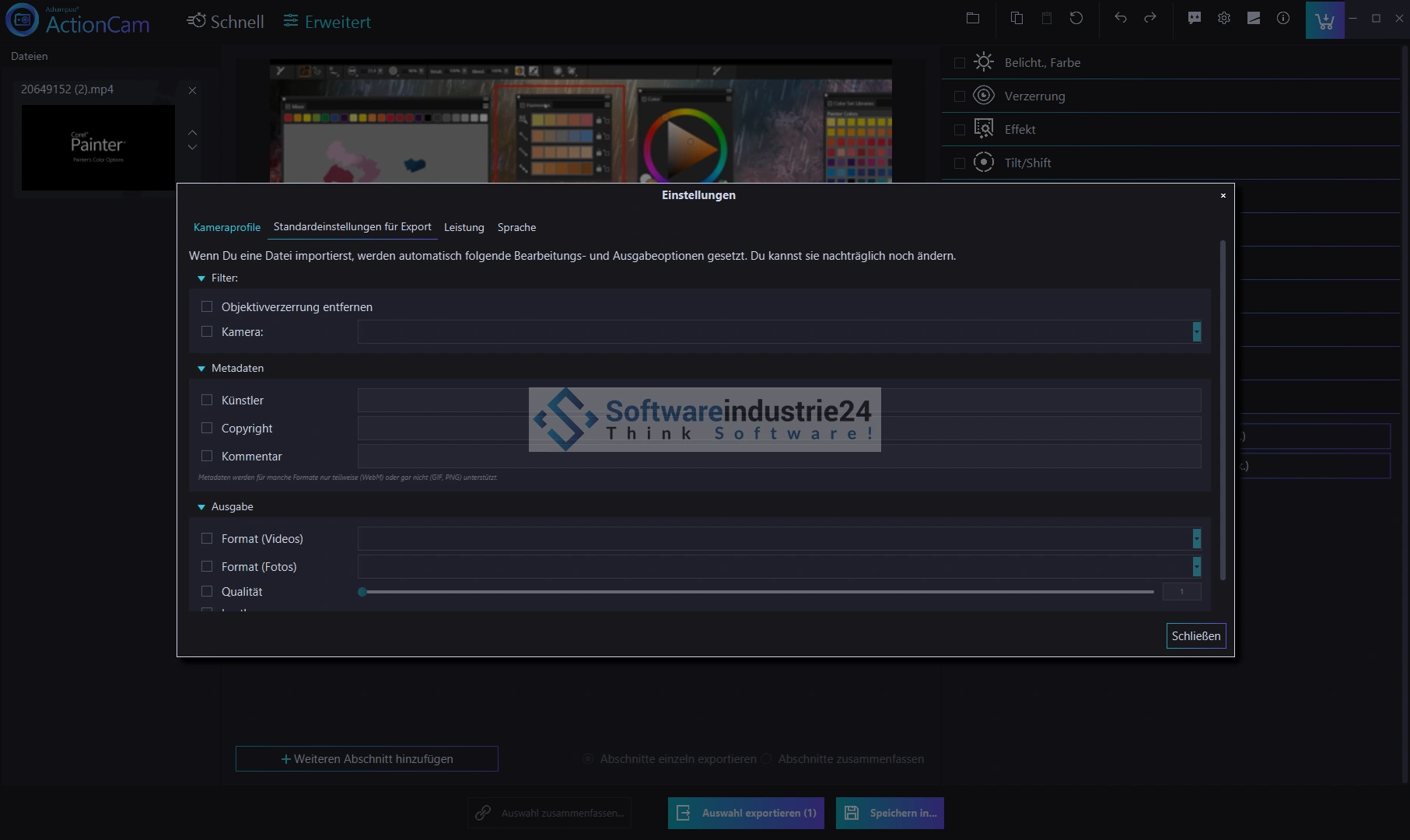Enable Objektivverzerrung entfernen checkbox

point(207,307)
